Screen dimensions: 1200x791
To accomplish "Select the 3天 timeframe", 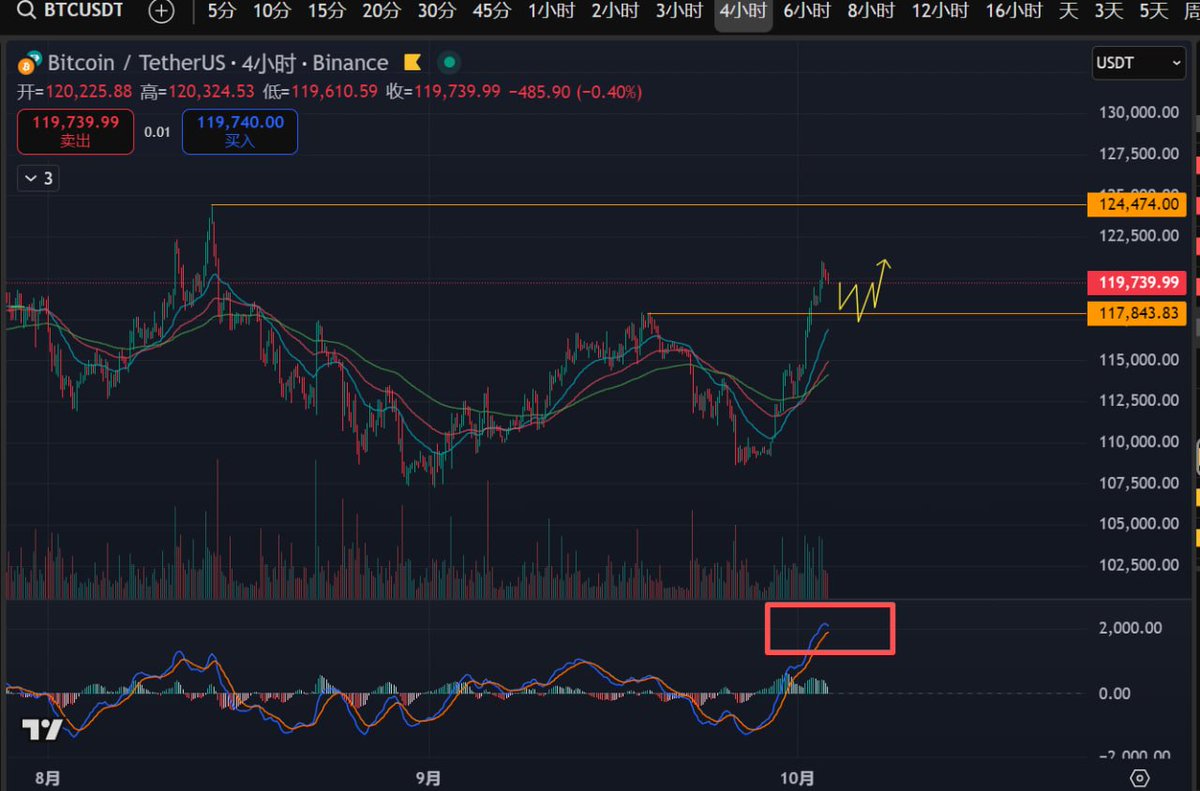I will click(x=1108, y=12).
